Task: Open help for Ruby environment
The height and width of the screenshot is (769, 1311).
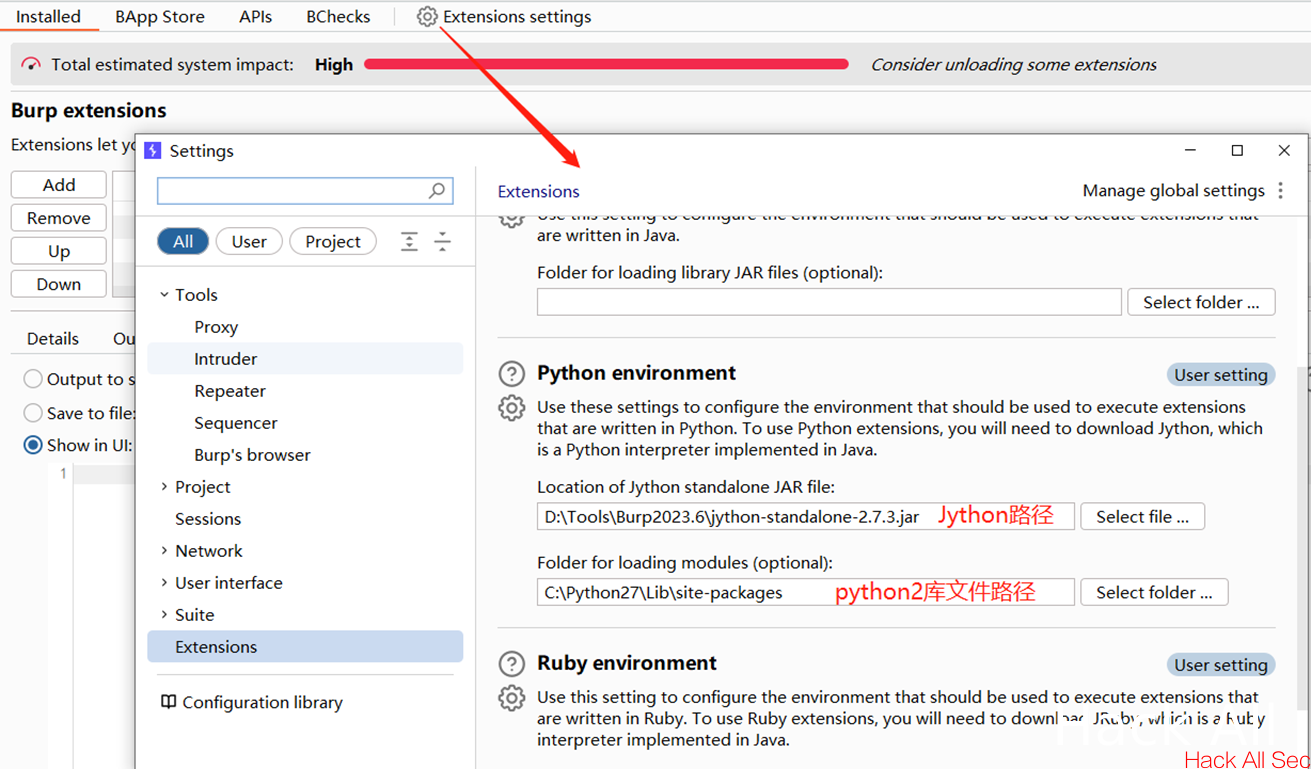Action: pyautogui.click(x=512, y=664)
